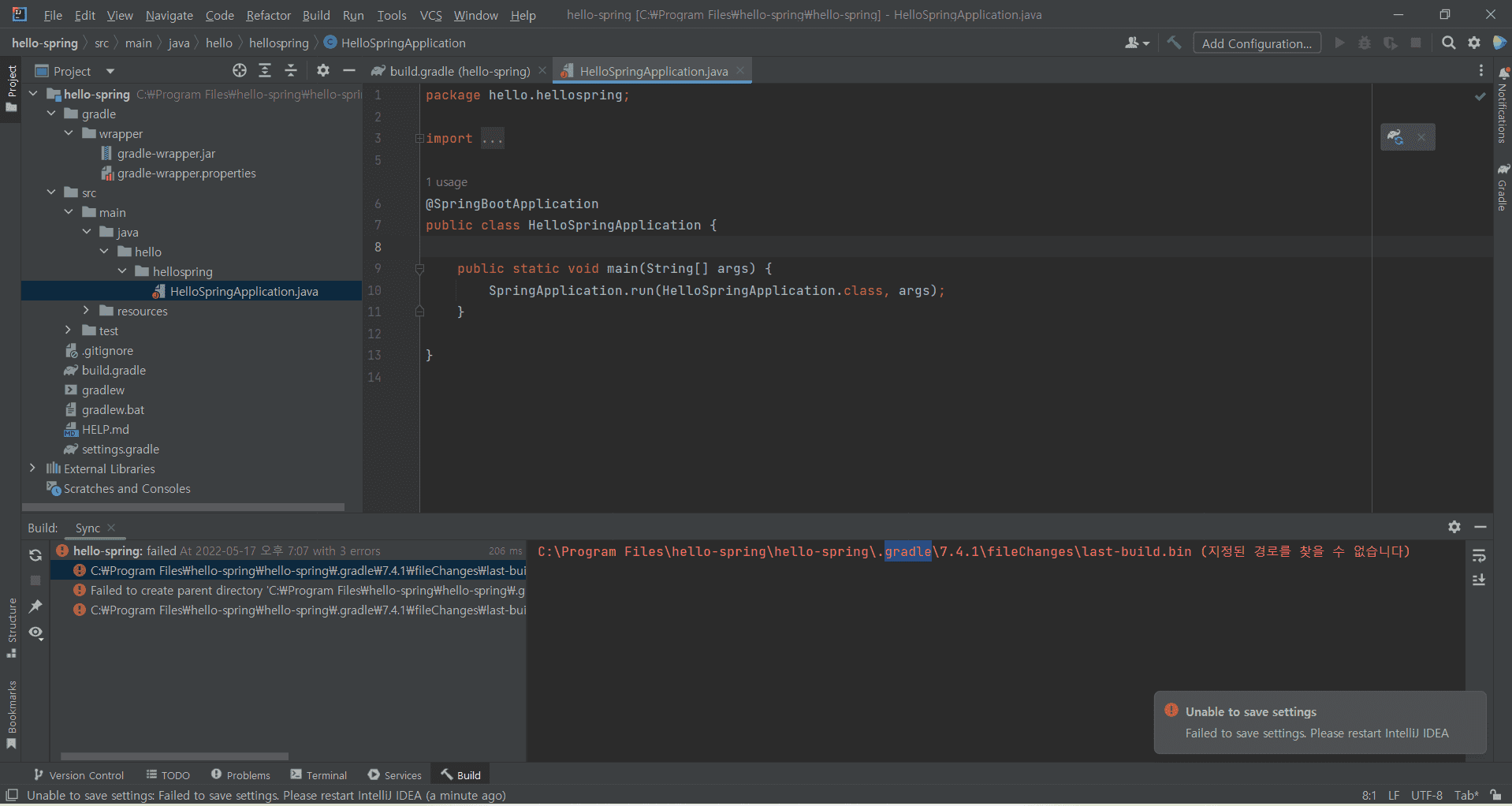
Task: Click the Stop icon in toolbar
Action: (x=1416, y=43)
